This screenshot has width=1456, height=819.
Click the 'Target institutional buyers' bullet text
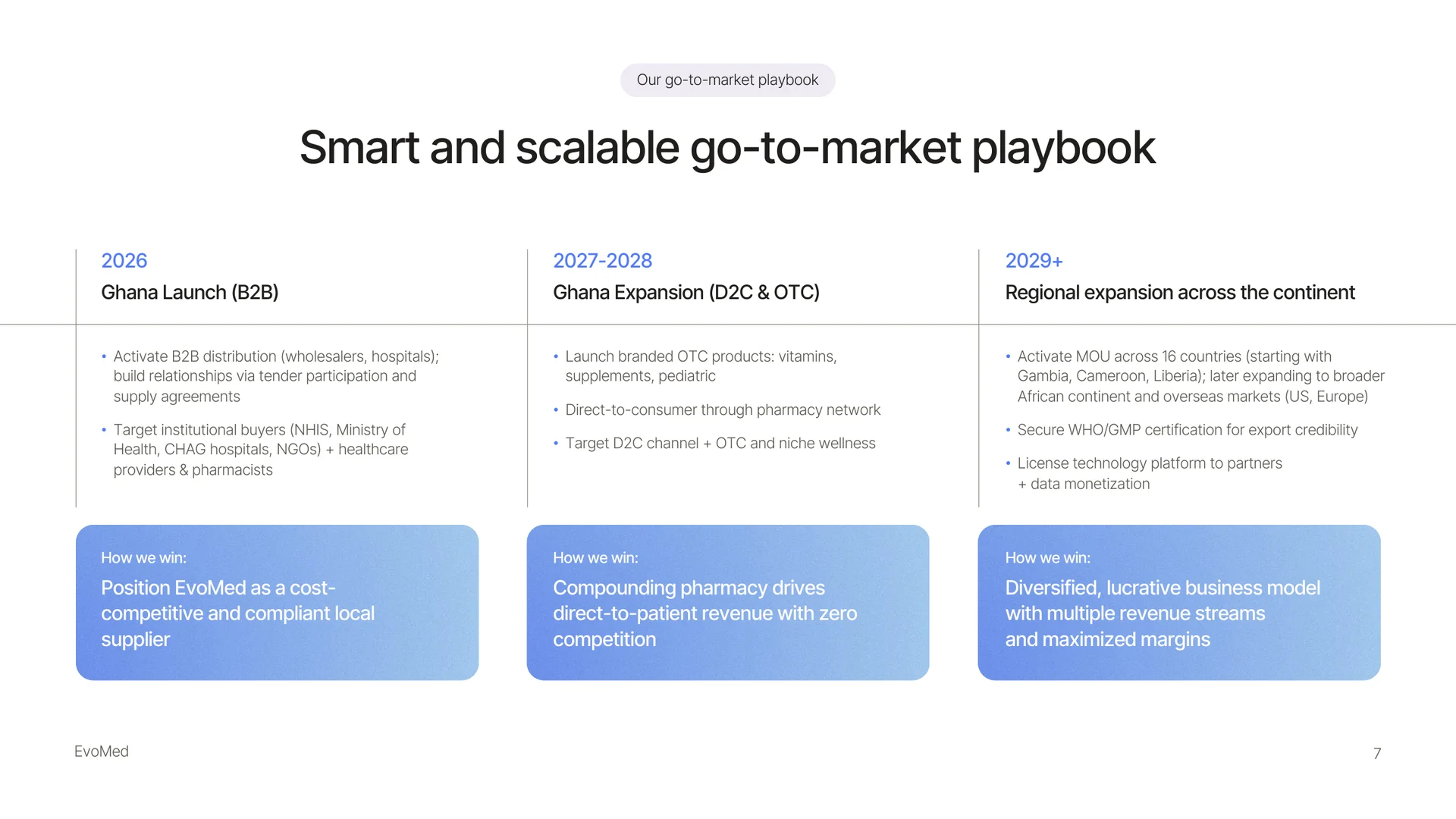[x=261, y=450]
